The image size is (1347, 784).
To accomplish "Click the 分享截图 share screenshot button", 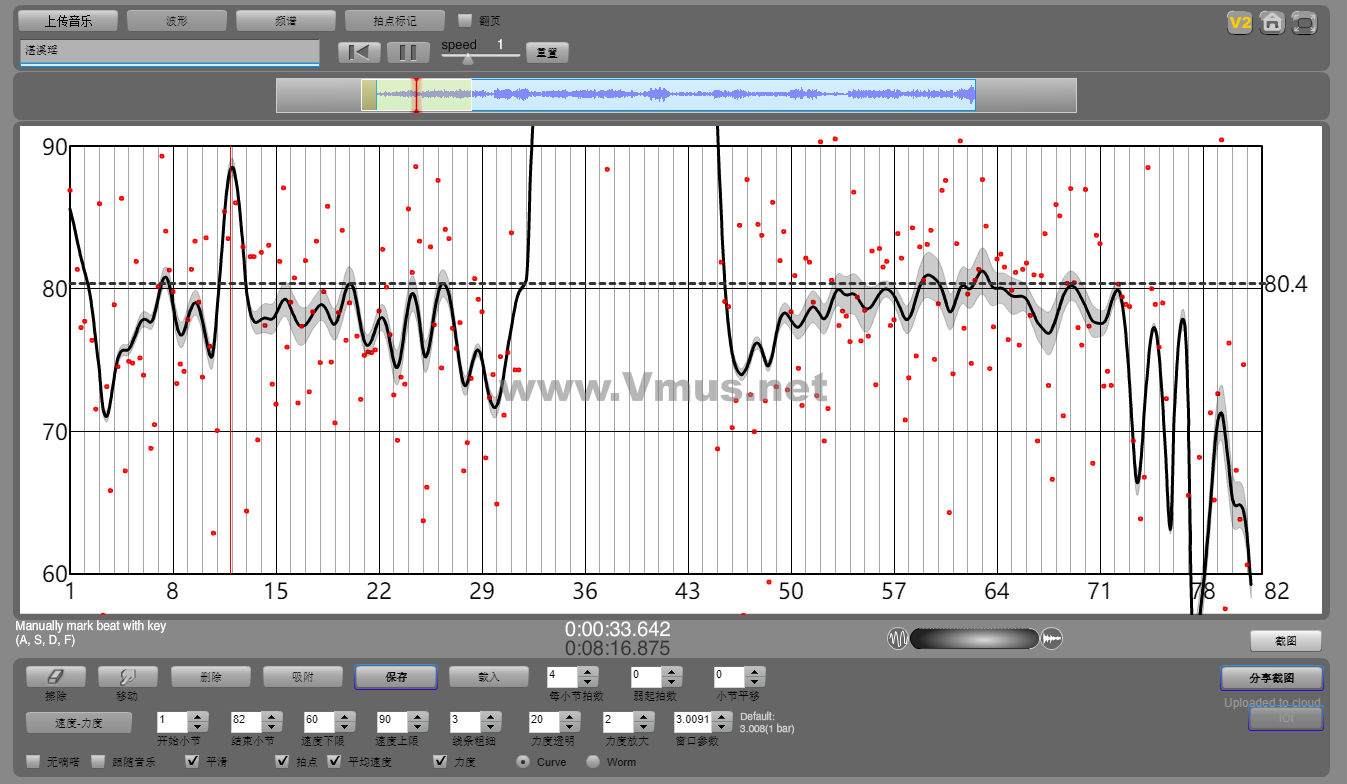I will pyautogui.click(x=1271, y=678).
